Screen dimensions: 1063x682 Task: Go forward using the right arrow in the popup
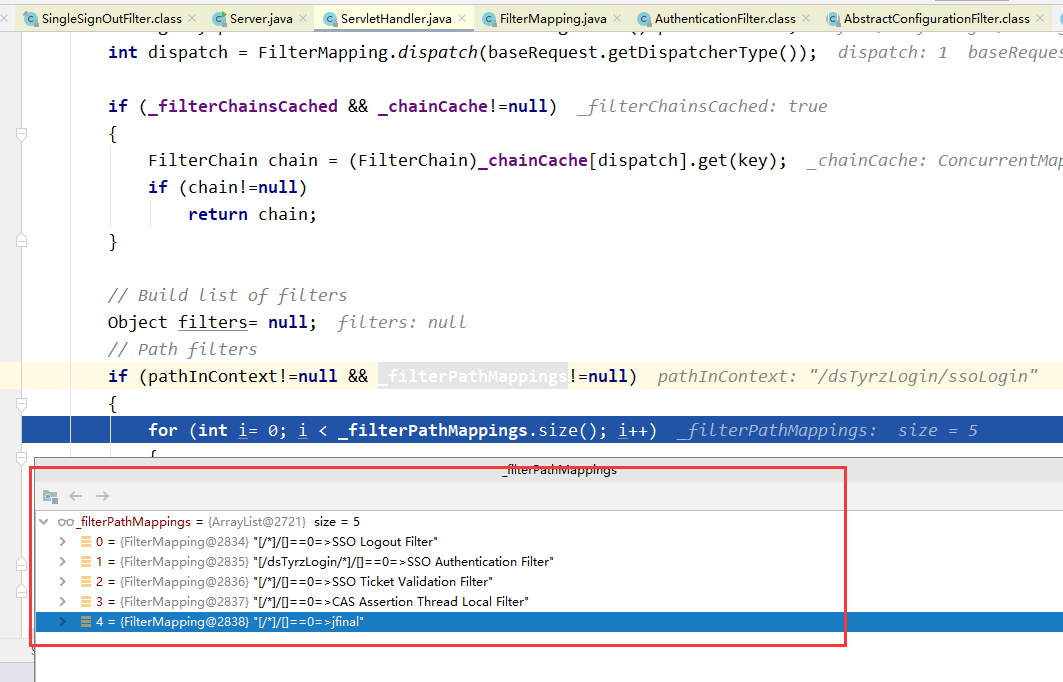point(102,496)
